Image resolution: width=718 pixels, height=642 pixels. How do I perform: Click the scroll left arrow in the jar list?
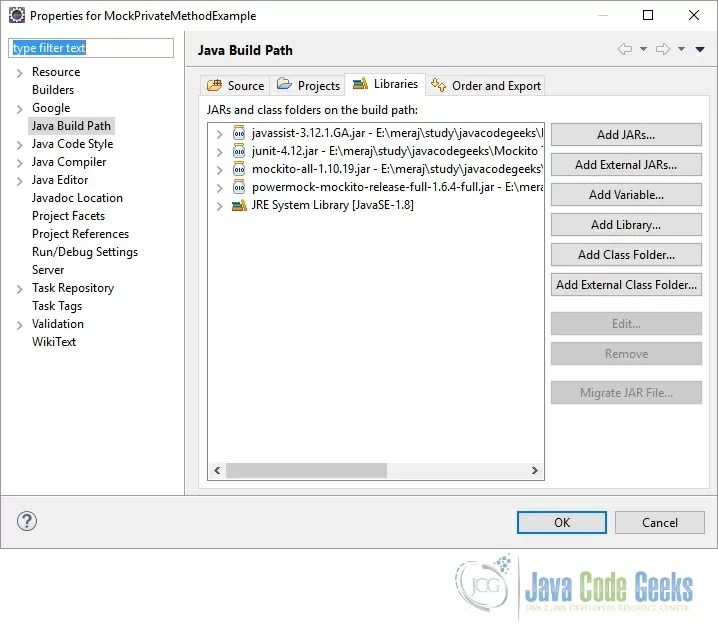click(218, 470)
